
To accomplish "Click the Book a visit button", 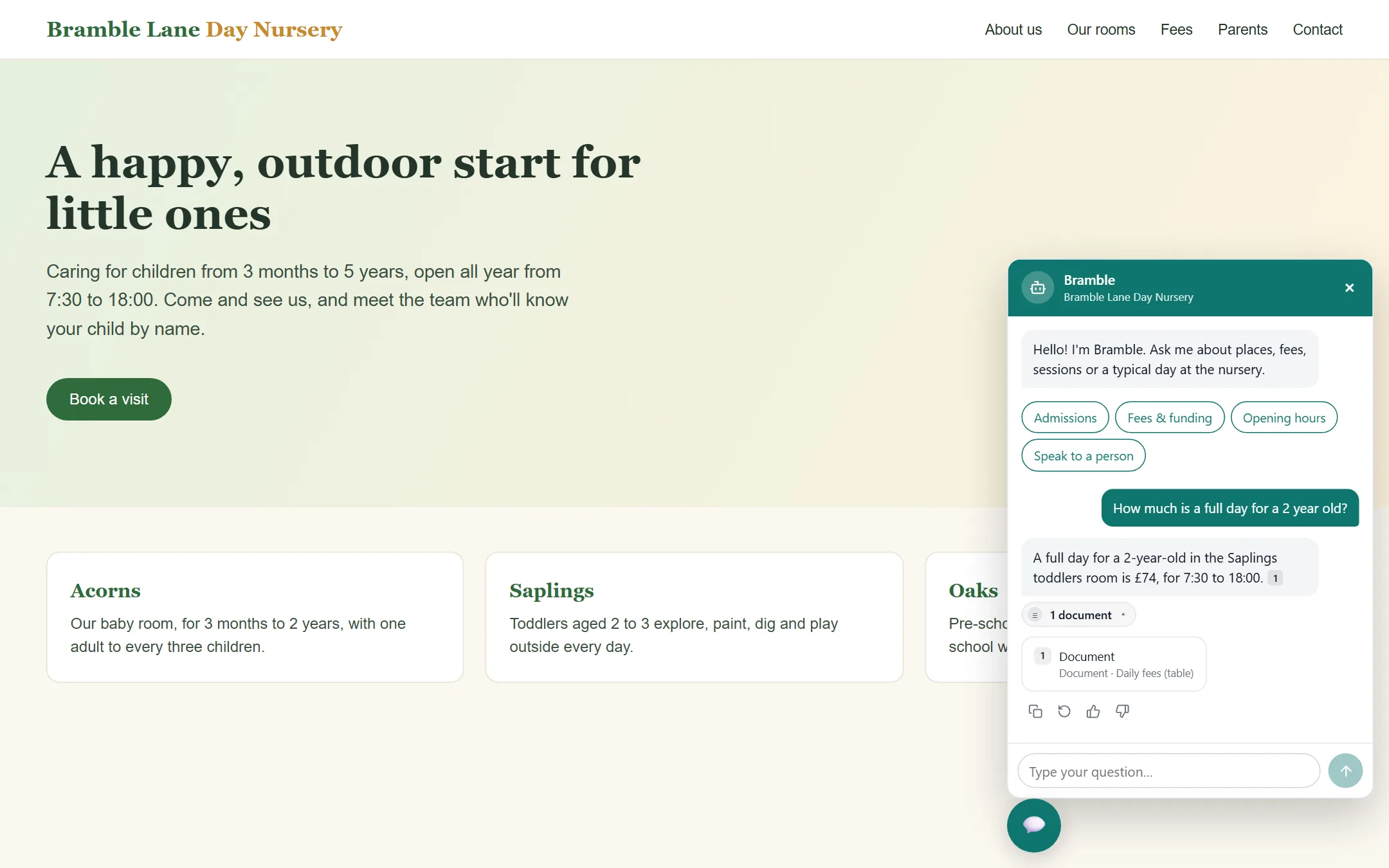I will tap(109, 399).
